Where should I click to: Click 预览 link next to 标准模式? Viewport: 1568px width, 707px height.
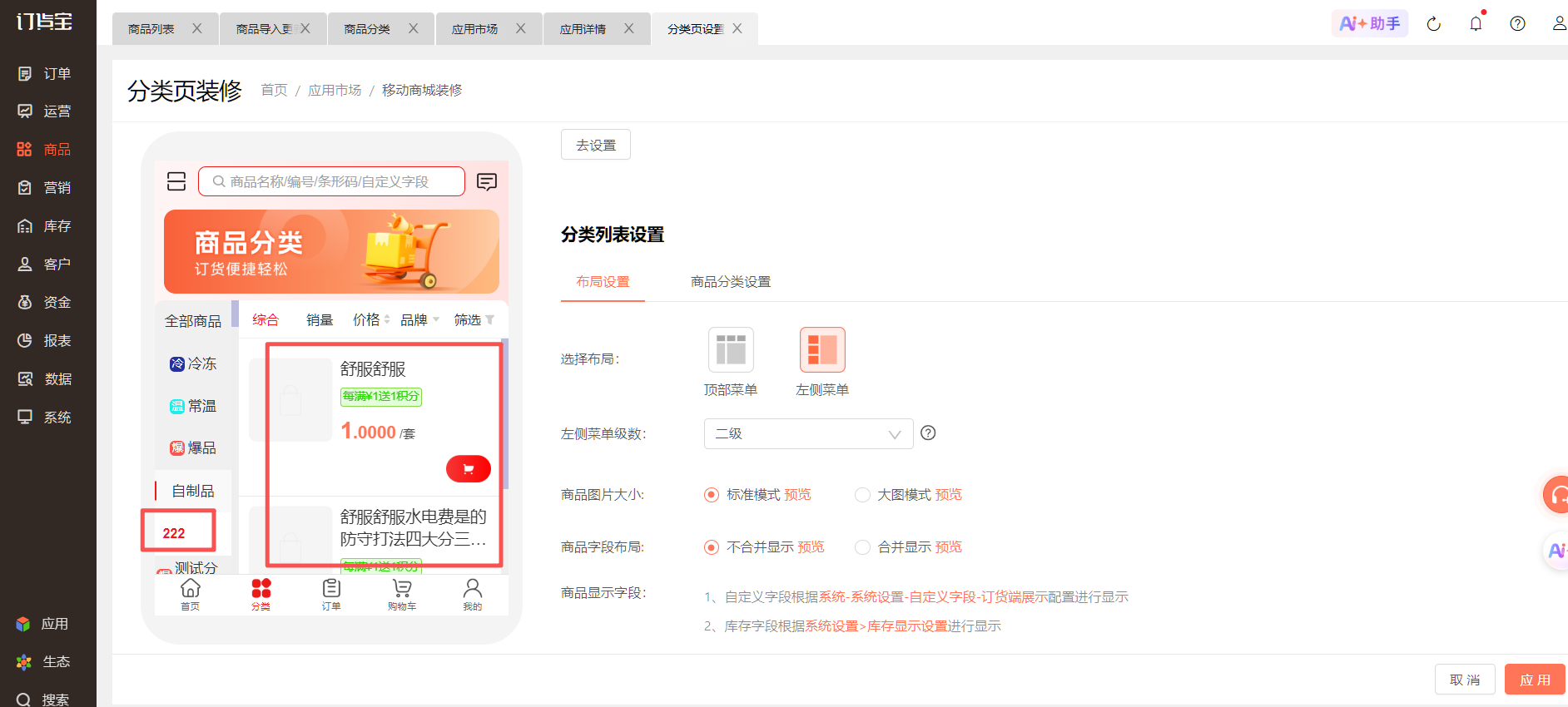pyautogui.click(x=797, y=495)
